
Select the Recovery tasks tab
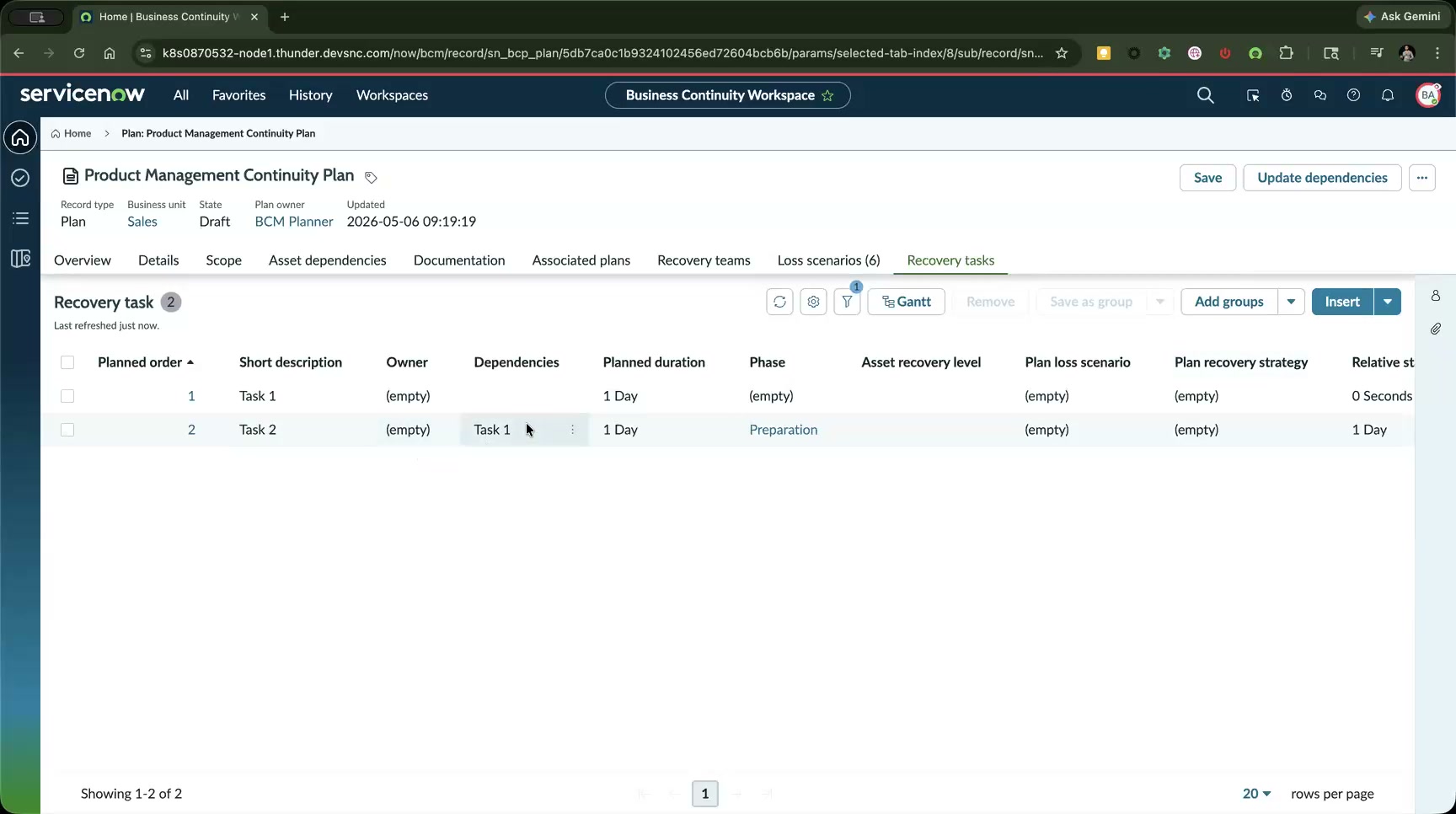(x=950, y=260)
